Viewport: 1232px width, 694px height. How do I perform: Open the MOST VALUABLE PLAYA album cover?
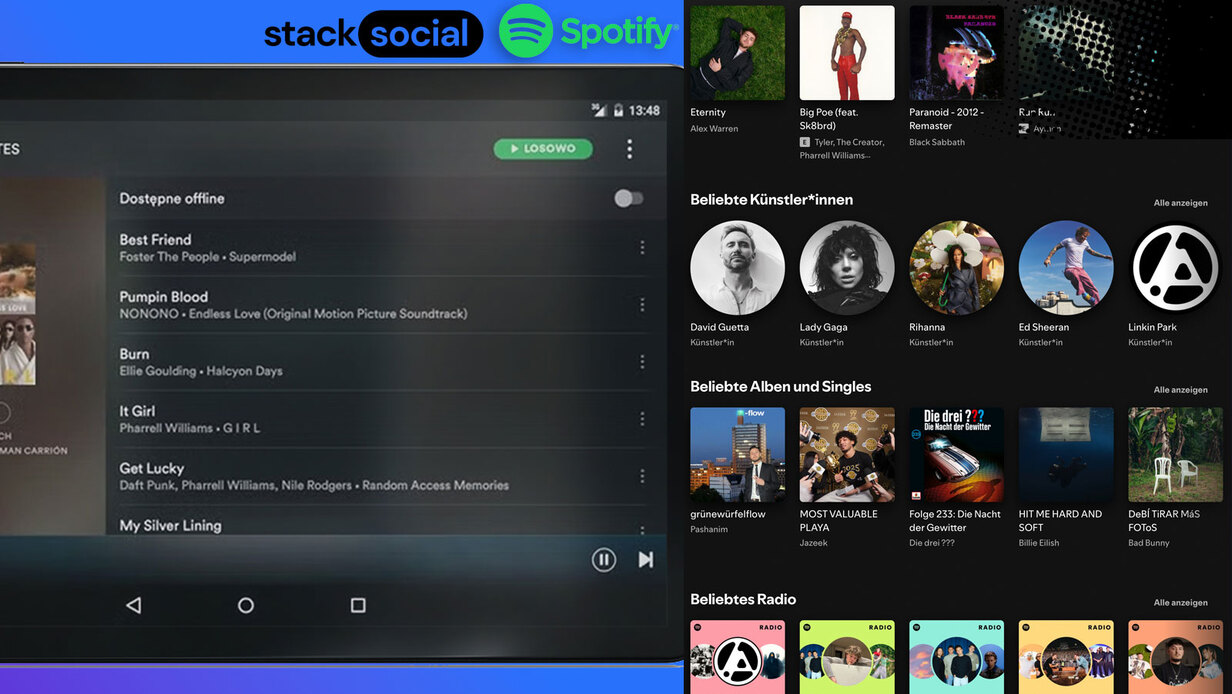point(847,454)
